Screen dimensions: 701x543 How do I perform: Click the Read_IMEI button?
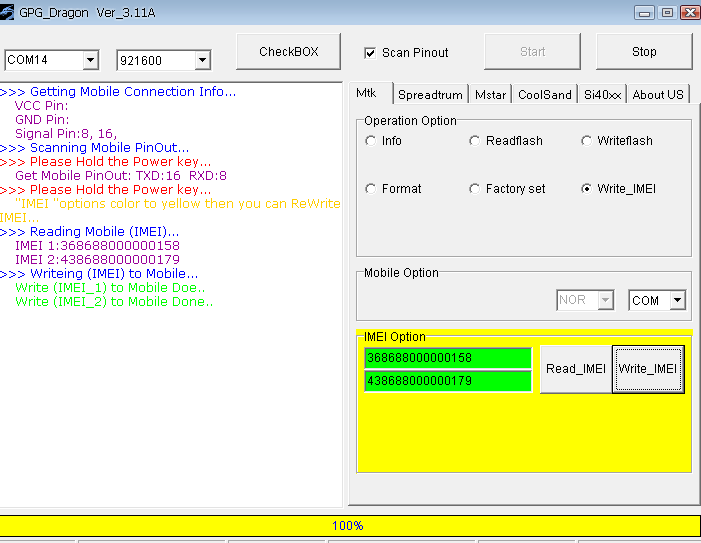coord(575,369)
